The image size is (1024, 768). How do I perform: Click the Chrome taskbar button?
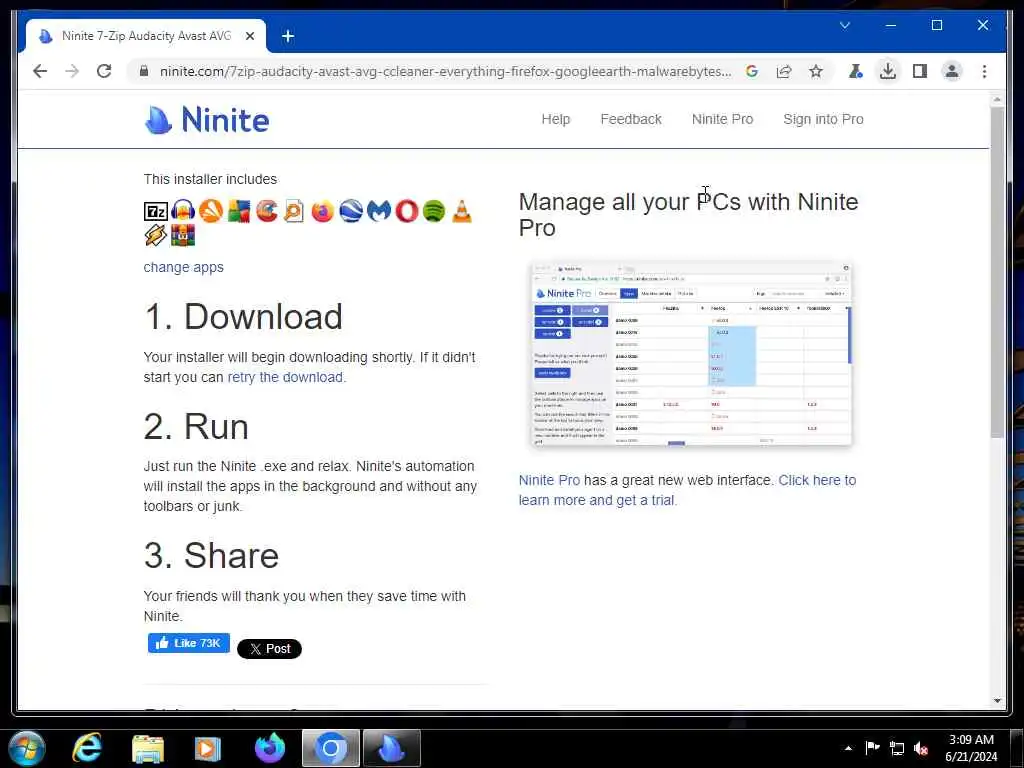coord(330,748)
